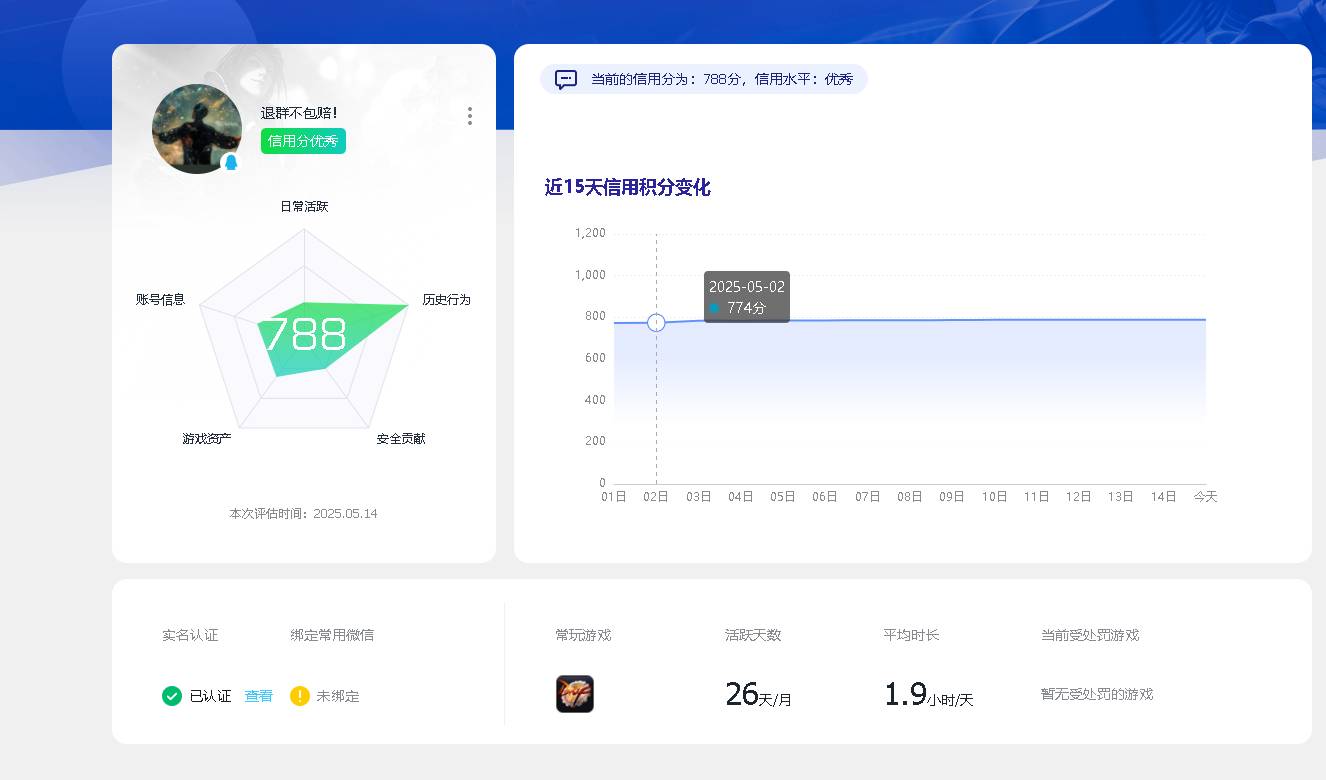Click the DNF game icon under 常玩游戏
Image resolution: width=1326 pixels, height=780 pixels.
573,693
